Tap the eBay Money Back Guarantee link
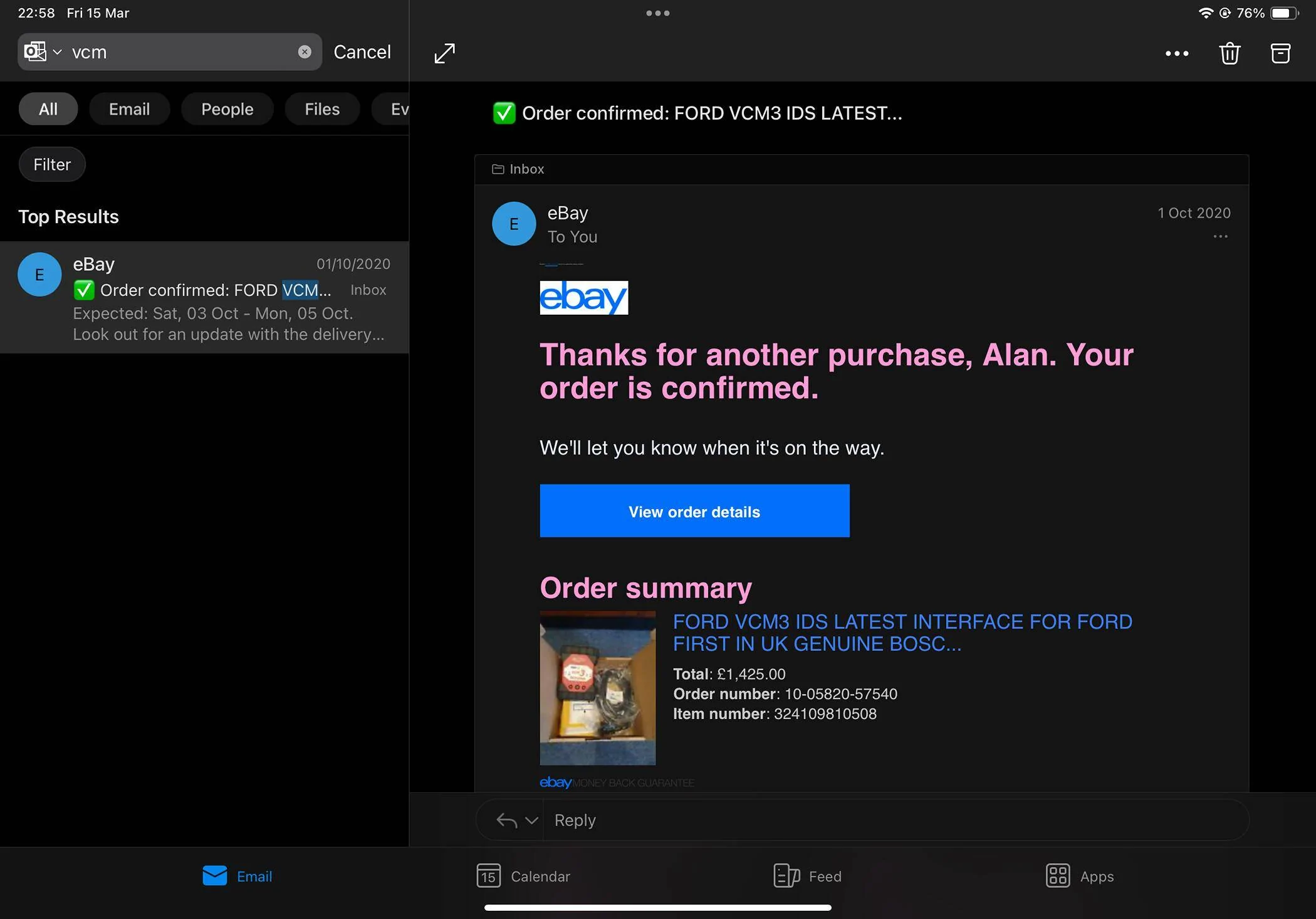This screenshot has width=1316, height=919. click(x=617, y=782)
